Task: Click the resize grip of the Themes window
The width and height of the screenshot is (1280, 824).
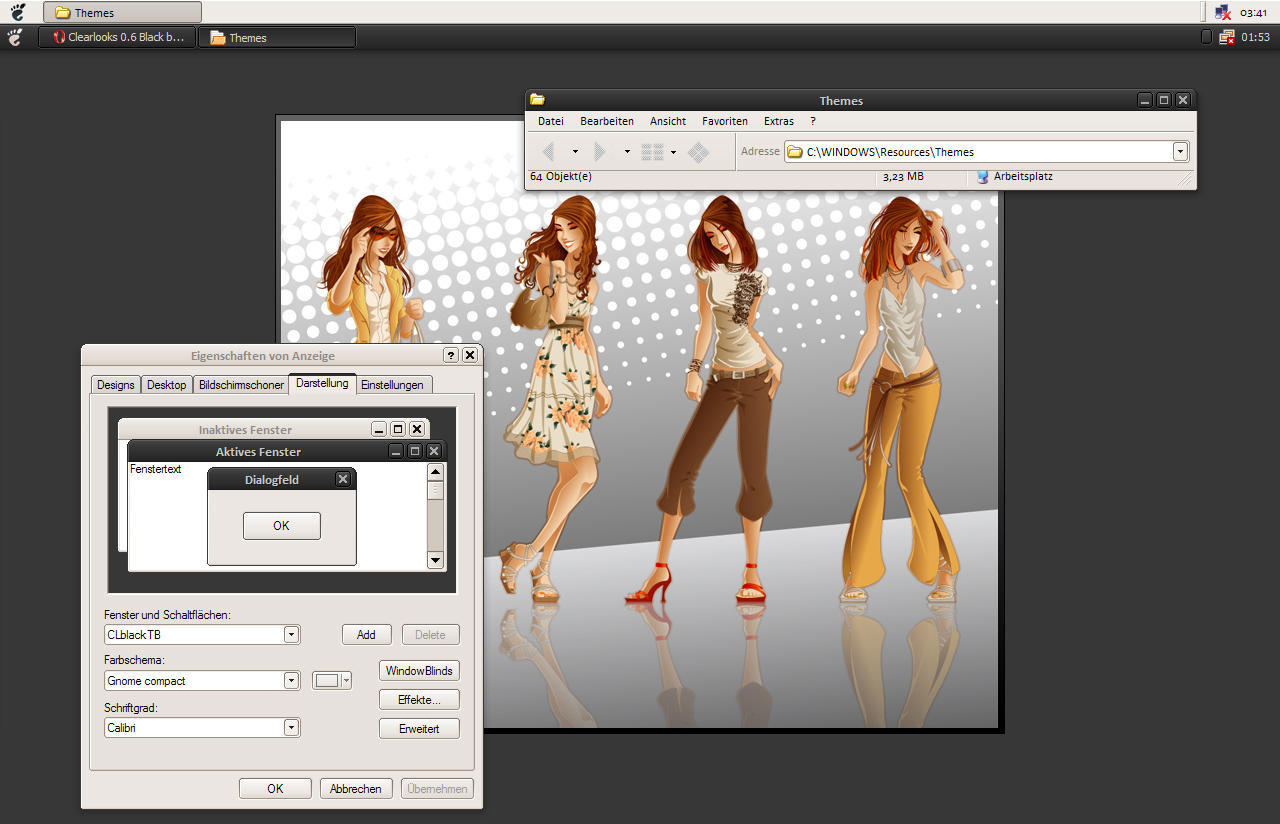Action: click(x=1186, y=179)
